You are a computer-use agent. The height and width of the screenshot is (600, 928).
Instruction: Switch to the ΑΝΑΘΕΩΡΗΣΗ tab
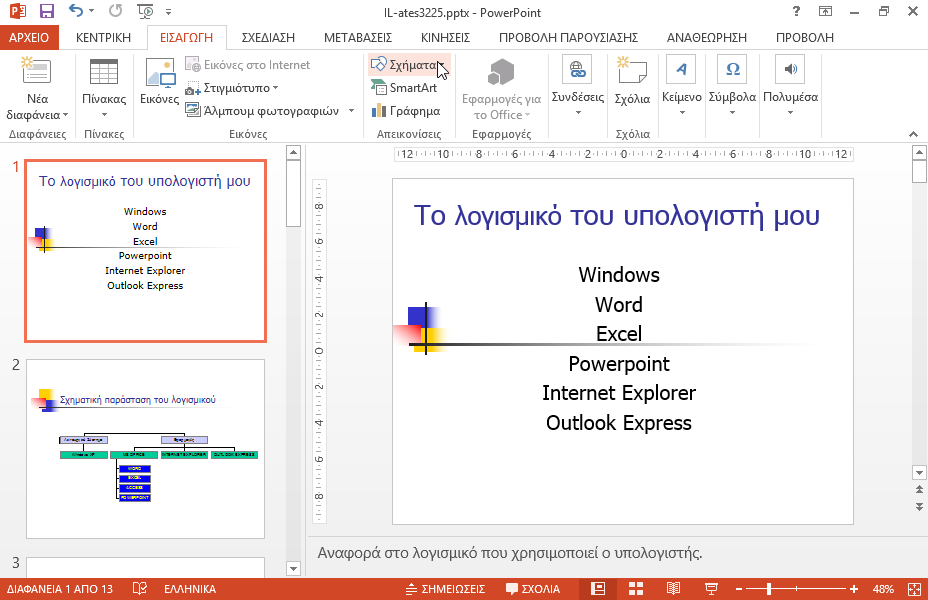tap(707, 38)
